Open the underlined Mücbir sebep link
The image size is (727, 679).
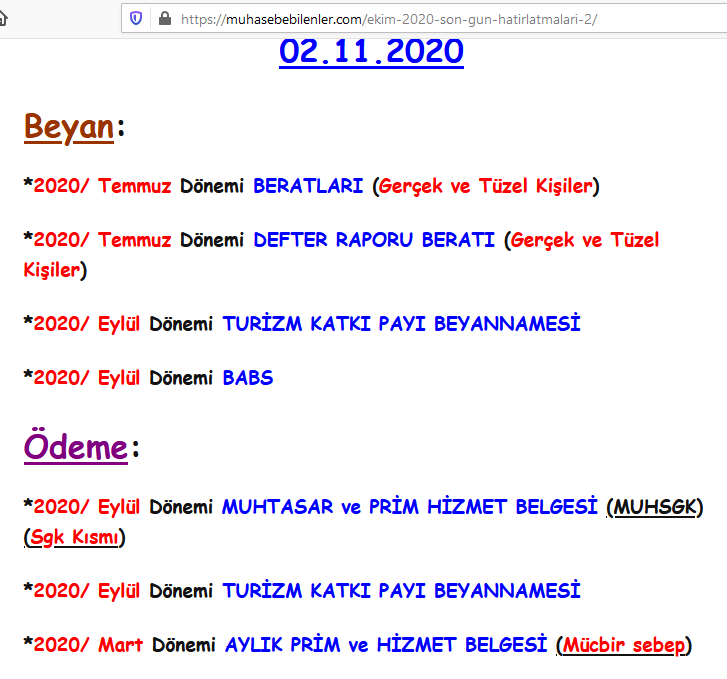[624, 645]
